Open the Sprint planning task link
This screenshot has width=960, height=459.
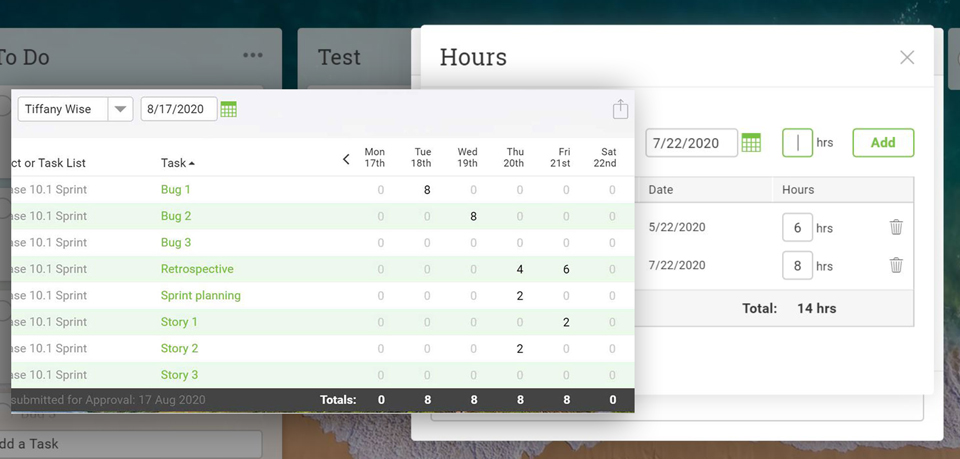[201, 296]
